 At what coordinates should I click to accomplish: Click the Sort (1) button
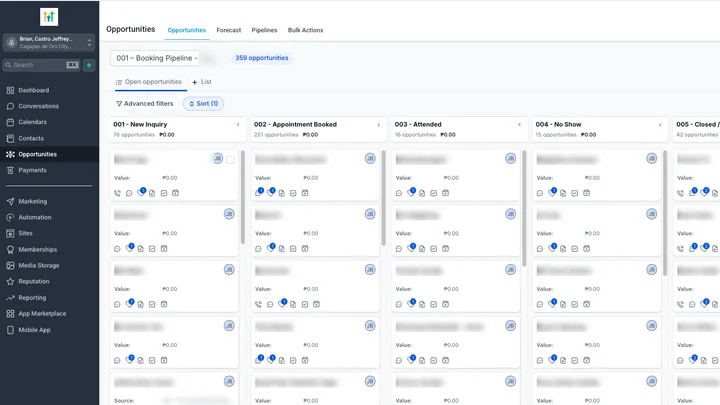(x=203, y=104)
